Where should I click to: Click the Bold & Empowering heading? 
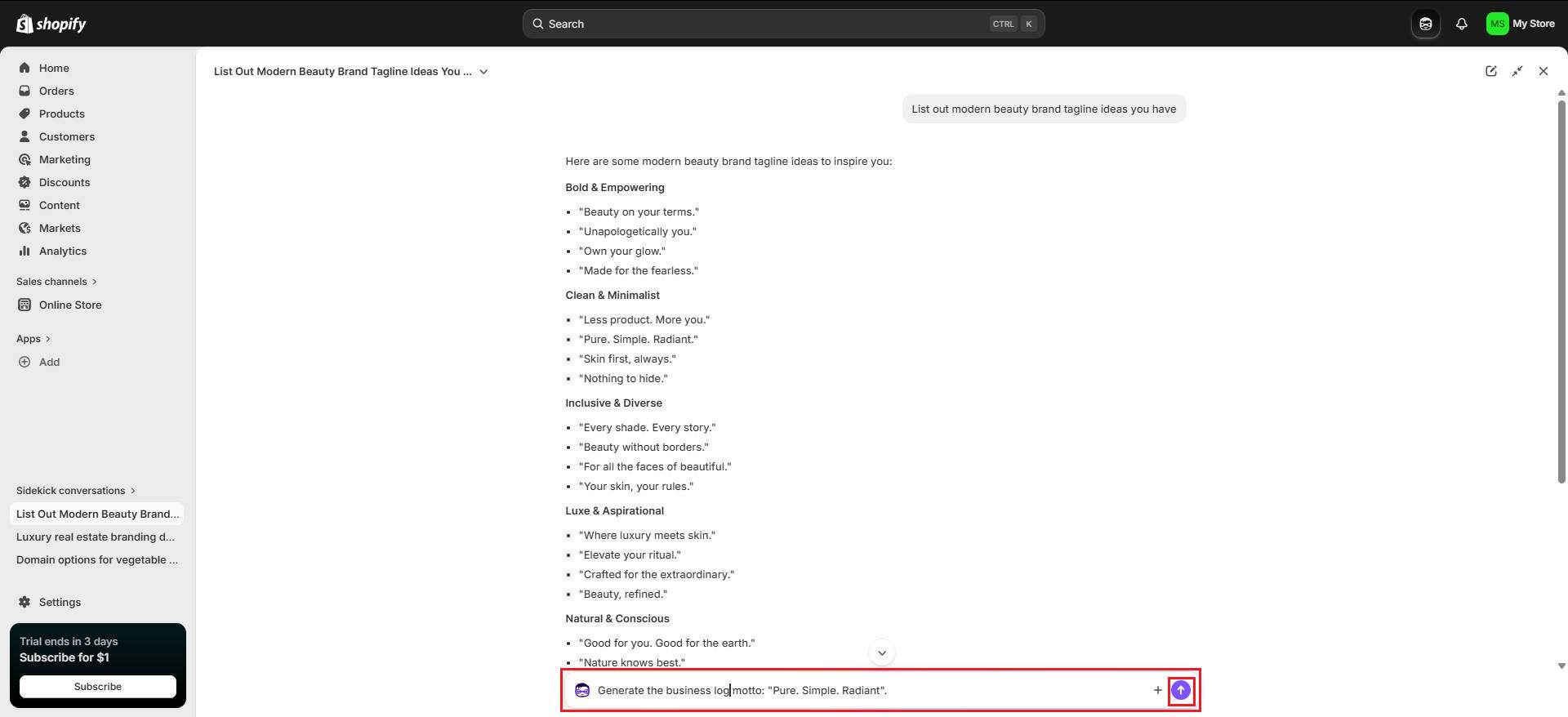pyautogui.click(x=615, y=187)
